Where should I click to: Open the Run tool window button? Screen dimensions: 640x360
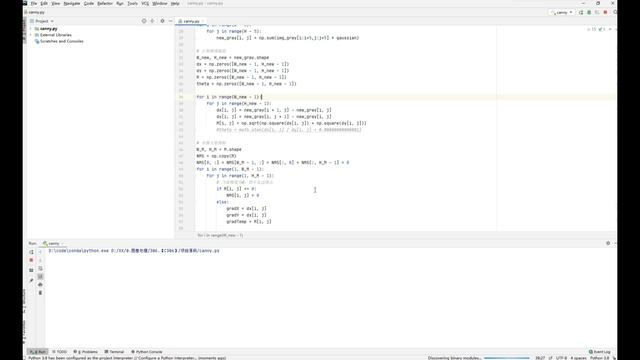(x=38, y=351)
